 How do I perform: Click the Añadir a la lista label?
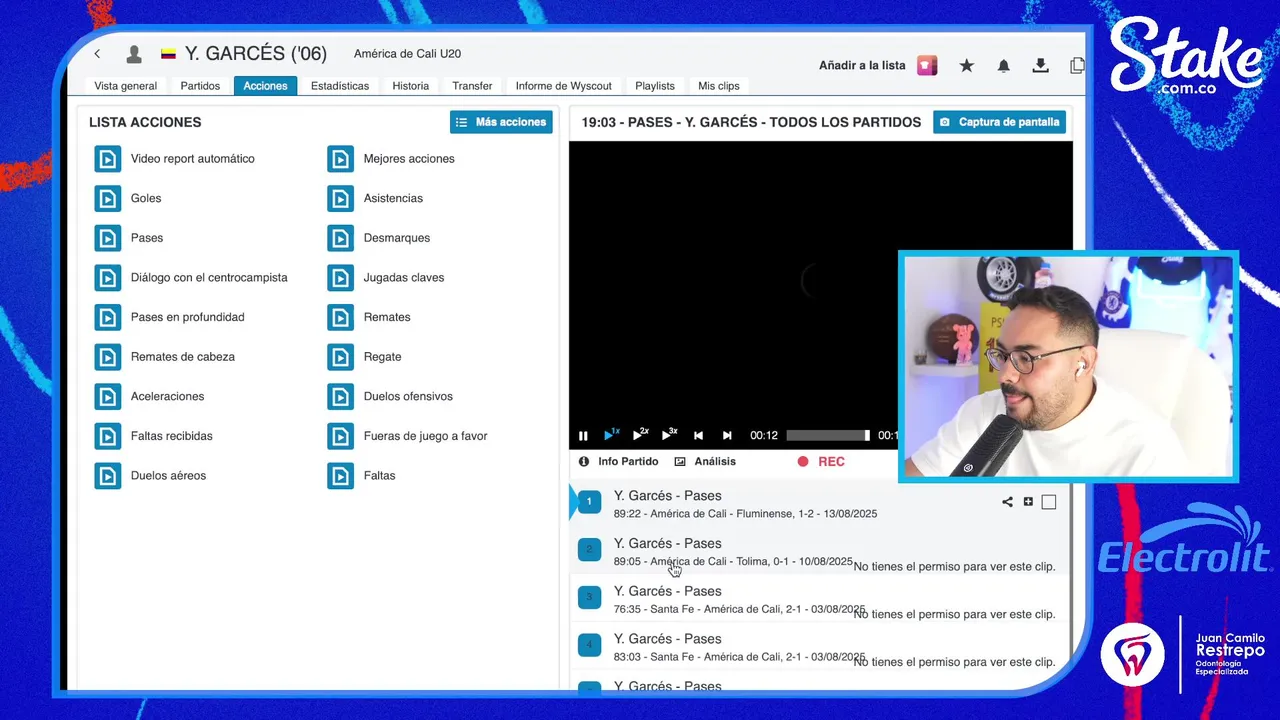click(862, 66)
